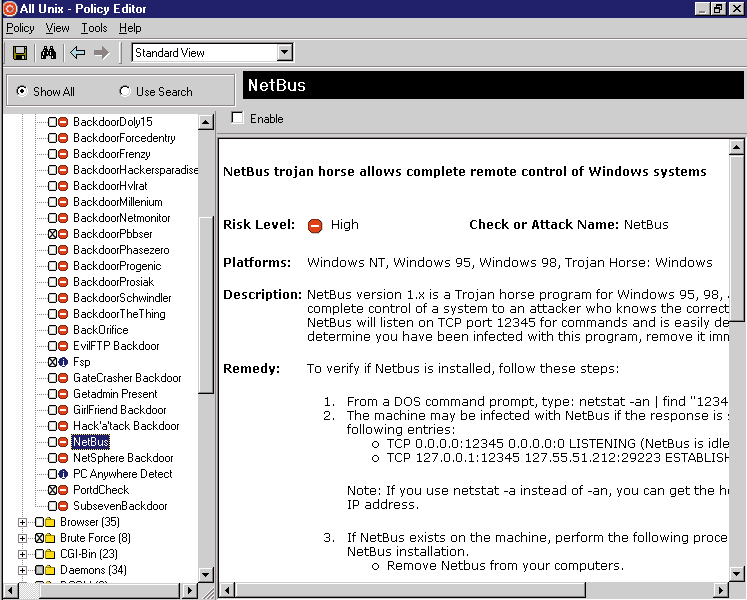Check the Browser folder checkbox
This screenshot has height=600, width=747.
[40, 522]
